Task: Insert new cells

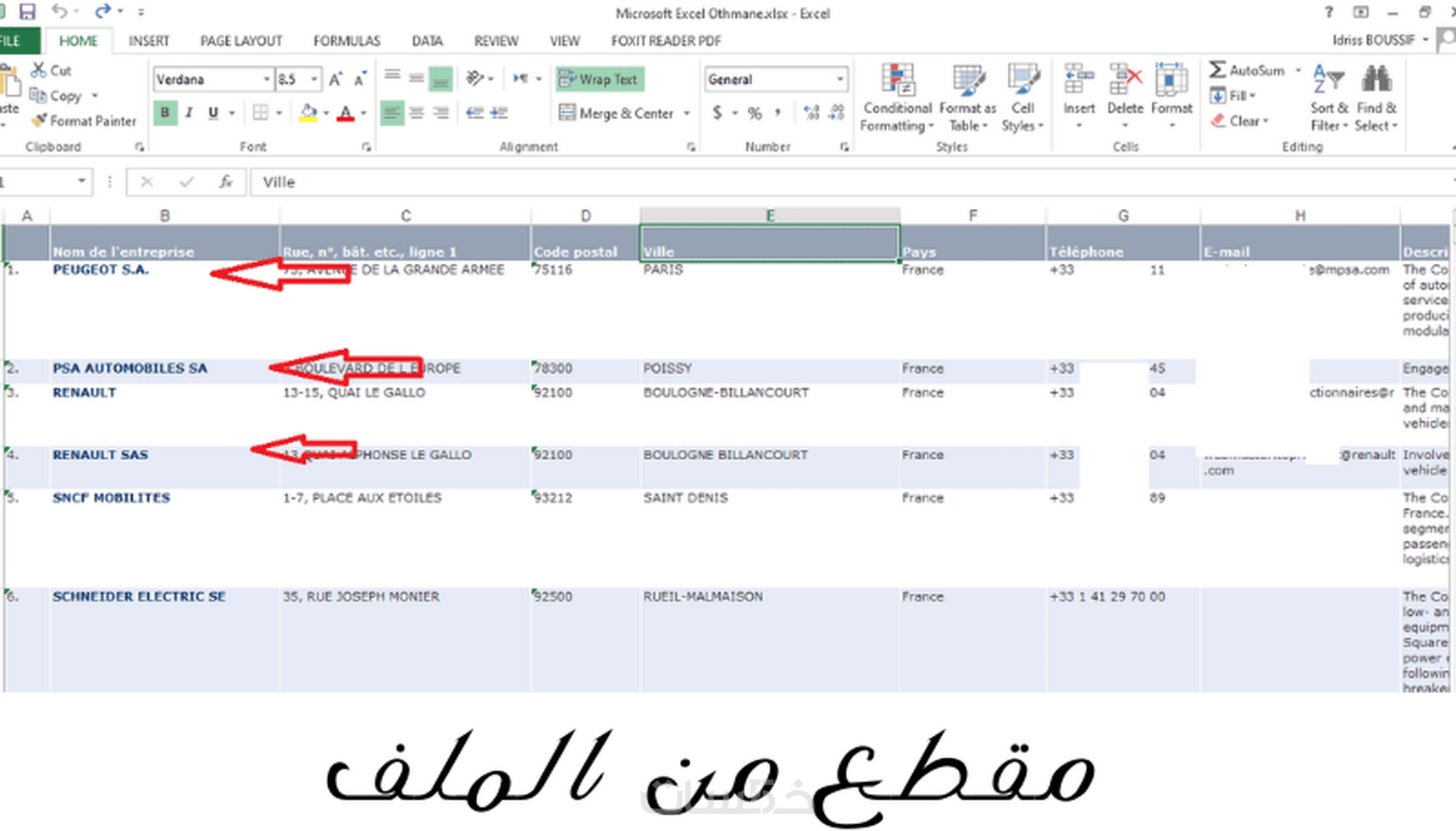Action: coord(1079,97)
